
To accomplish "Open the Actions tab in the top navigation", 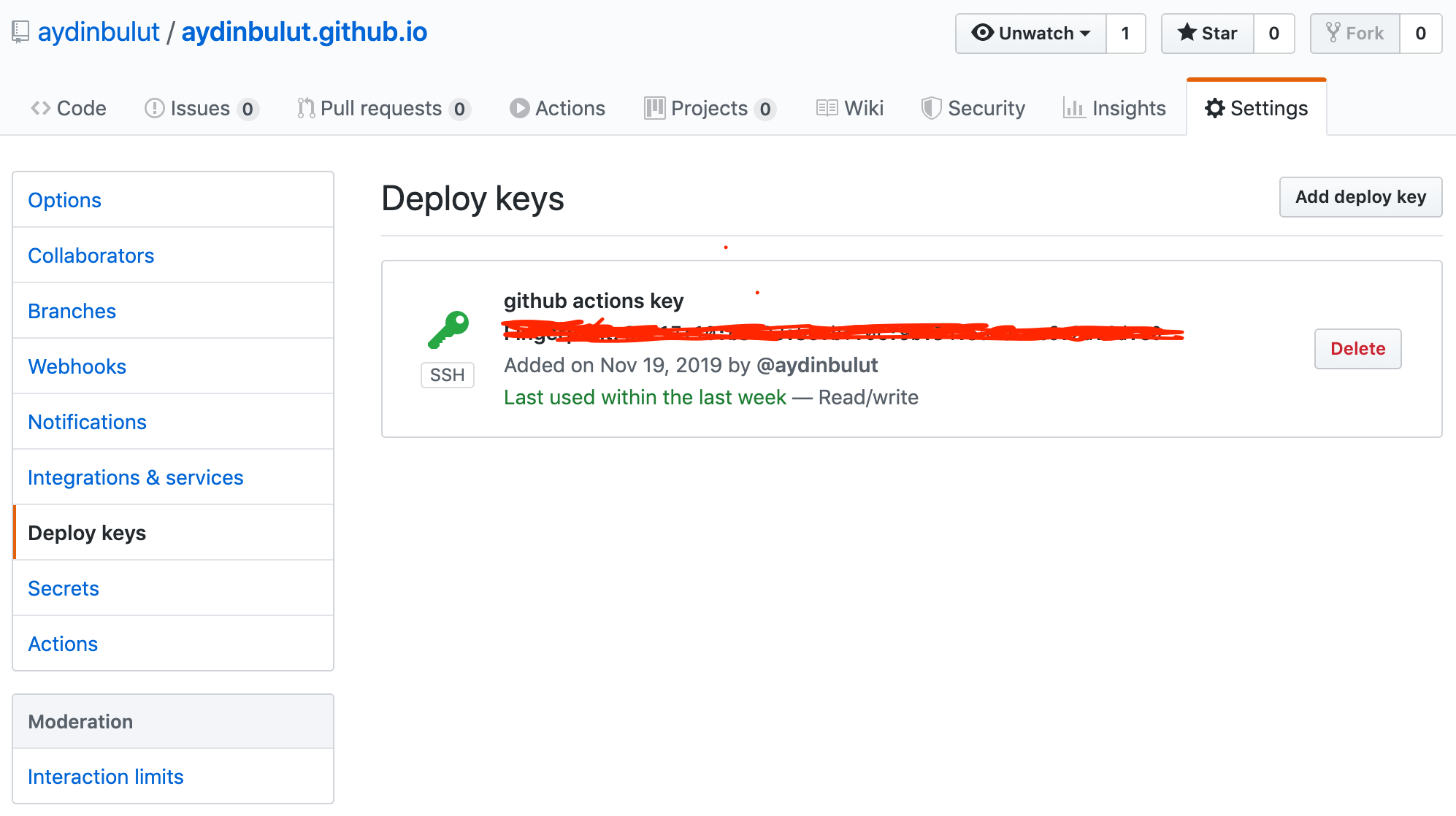I will coord(558,108).
